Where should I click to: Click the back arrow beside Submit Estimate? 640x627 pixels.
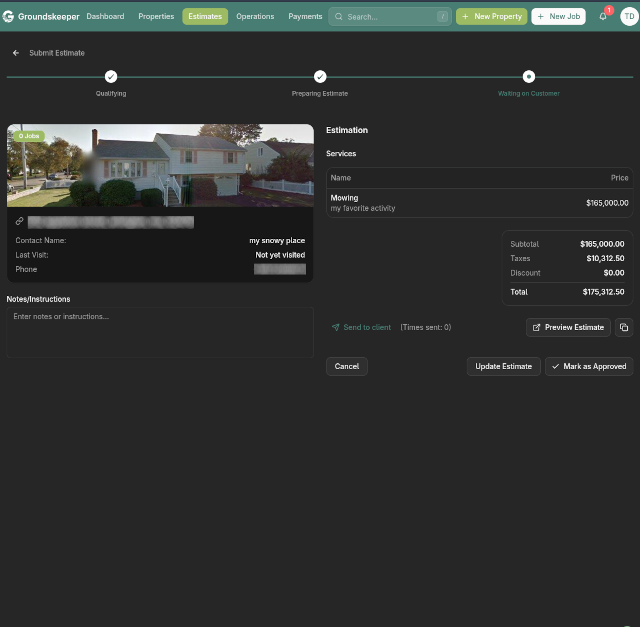click(16, 53)
